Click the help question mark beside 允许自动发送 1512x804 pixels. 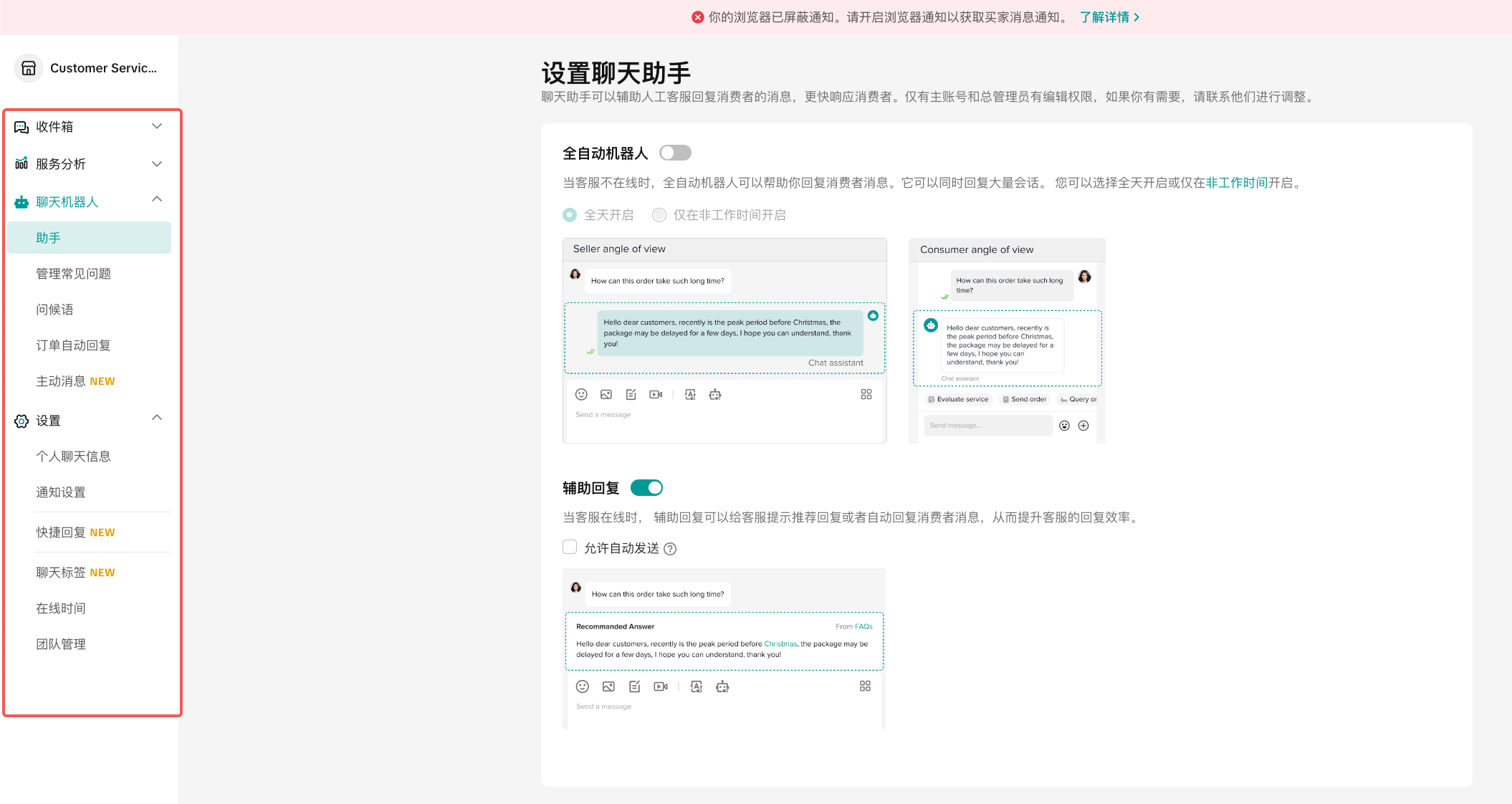670,549
